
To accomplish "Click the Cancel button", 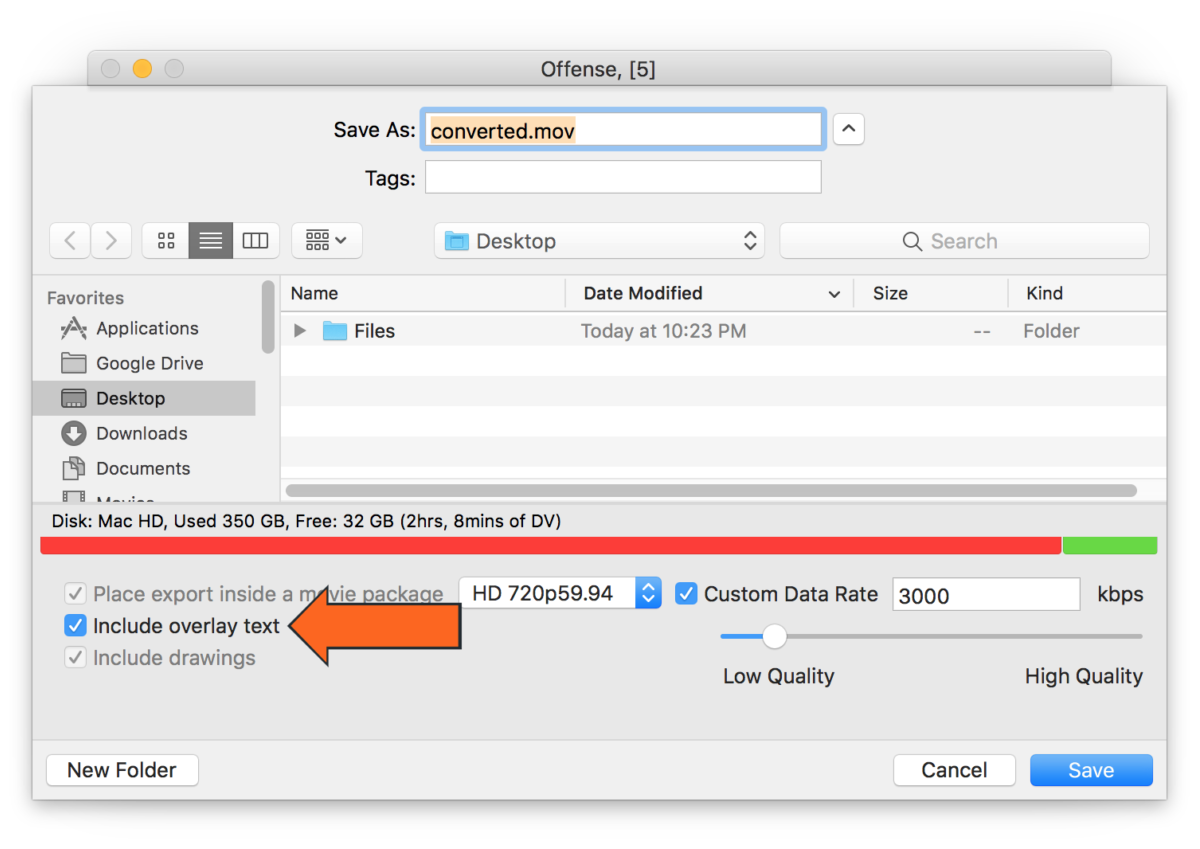I will click(x=954, y=770).
